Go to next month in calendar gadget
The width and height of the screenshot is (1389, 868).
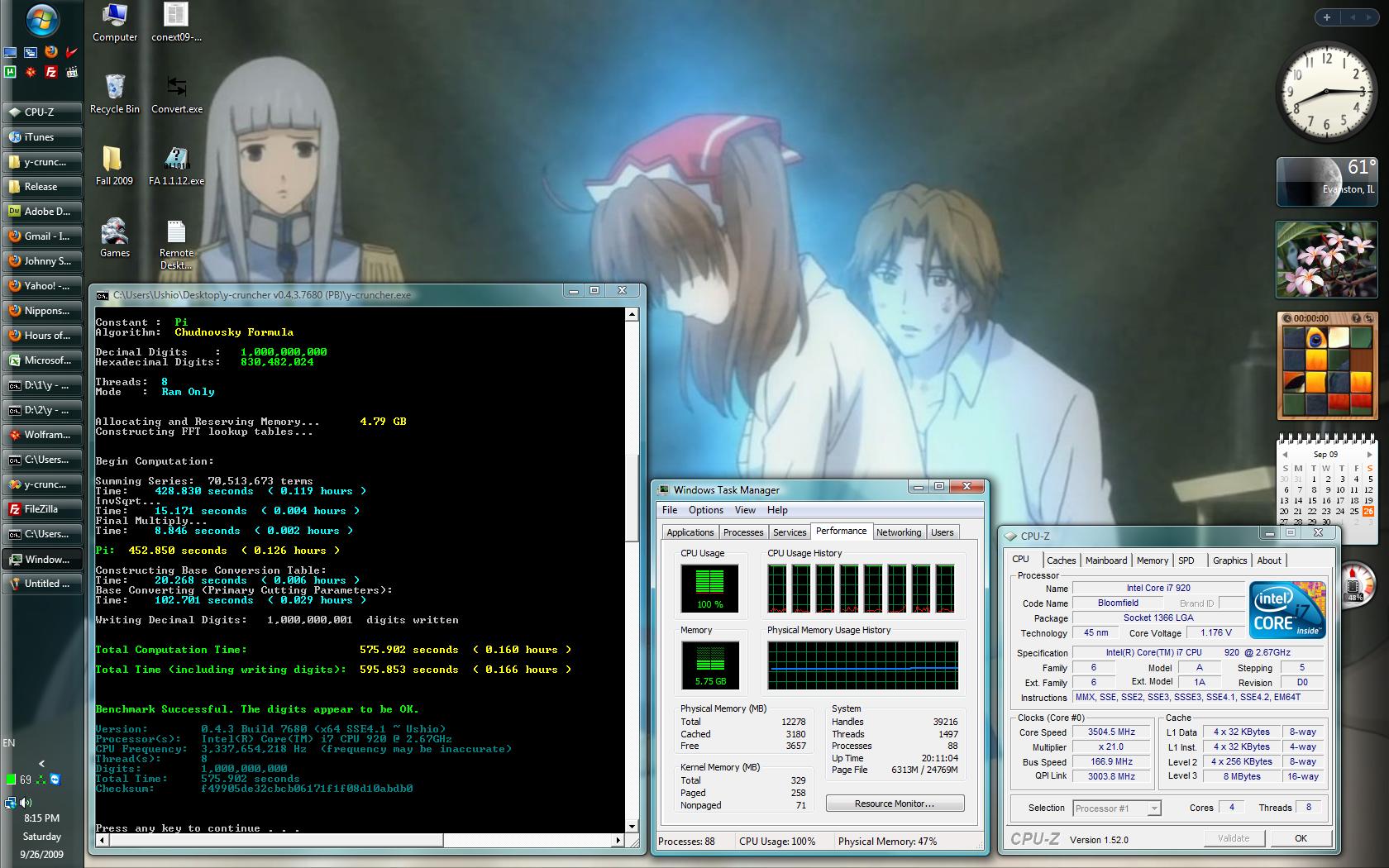tap(1369, 455)
